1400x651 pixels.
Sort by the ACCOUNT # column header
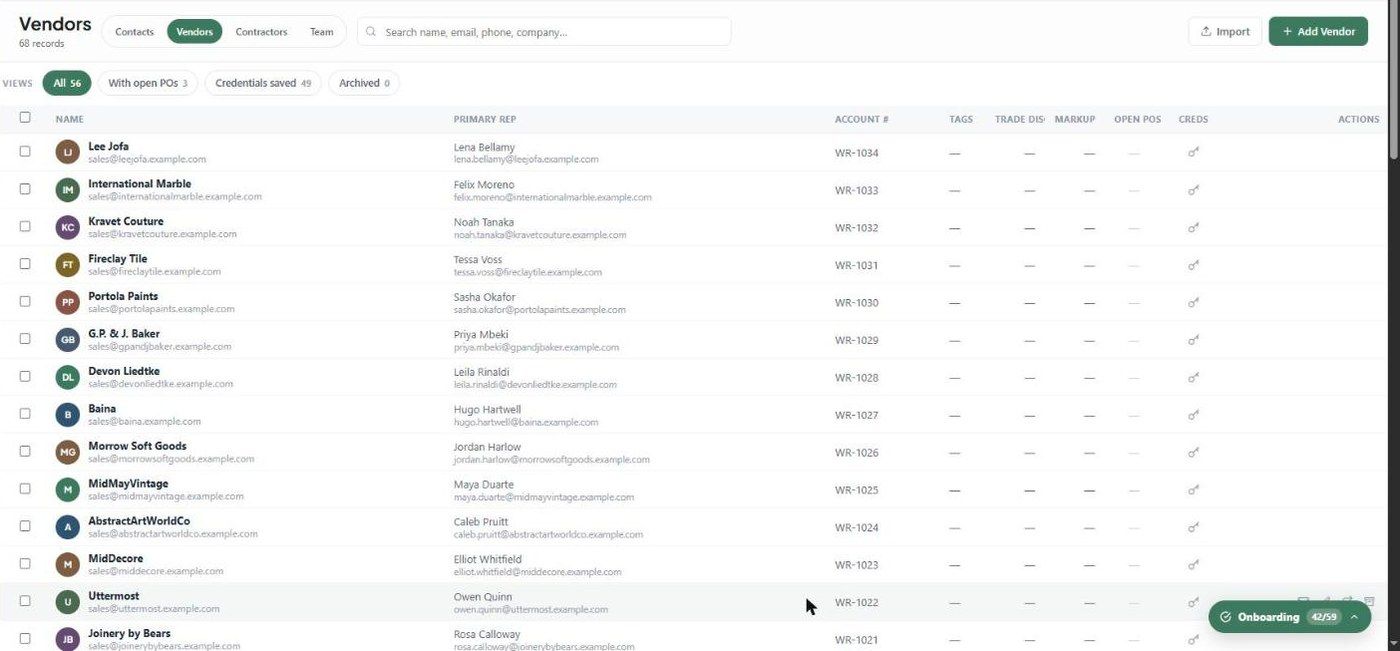(861, 119)
